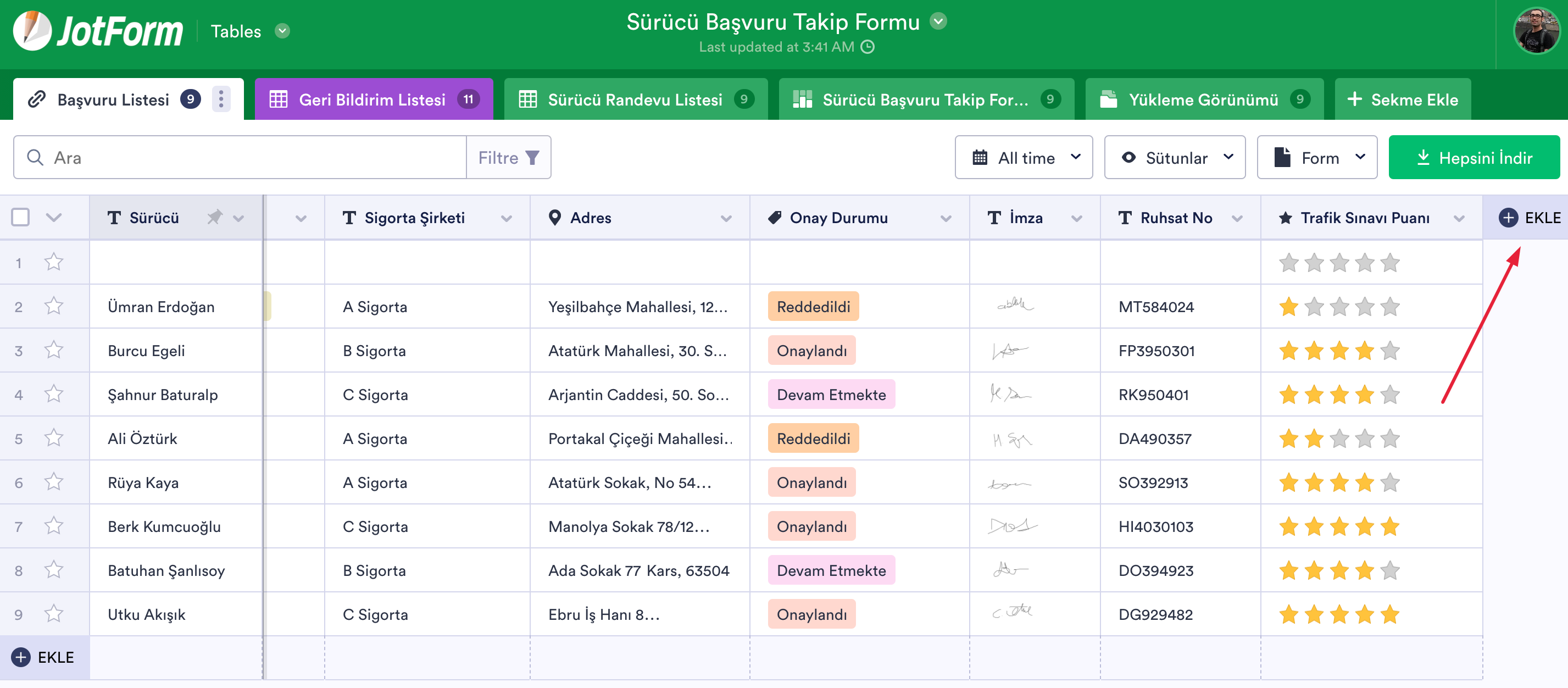Toggle favorite star for row 7
Screen dimensions: 1568x688
(x=53, y=526)
